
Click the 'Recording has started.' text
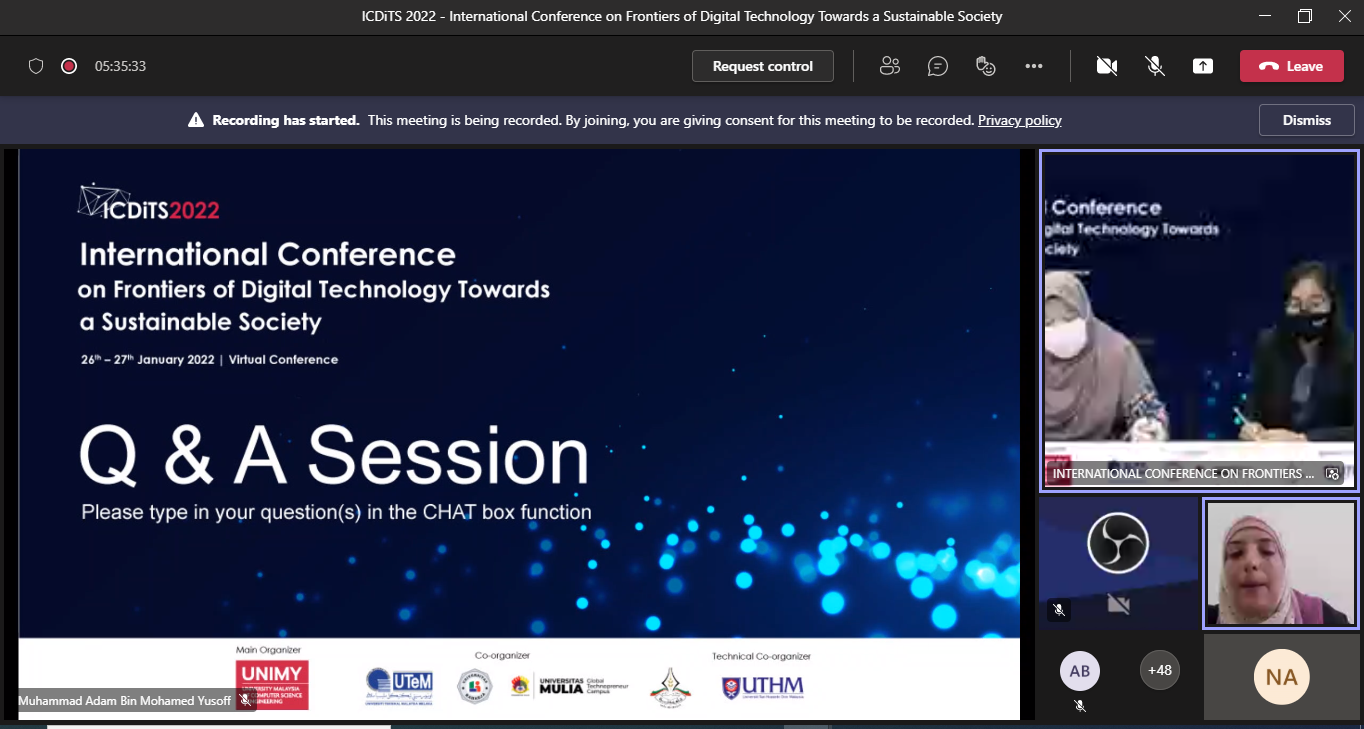pos(285,120)
